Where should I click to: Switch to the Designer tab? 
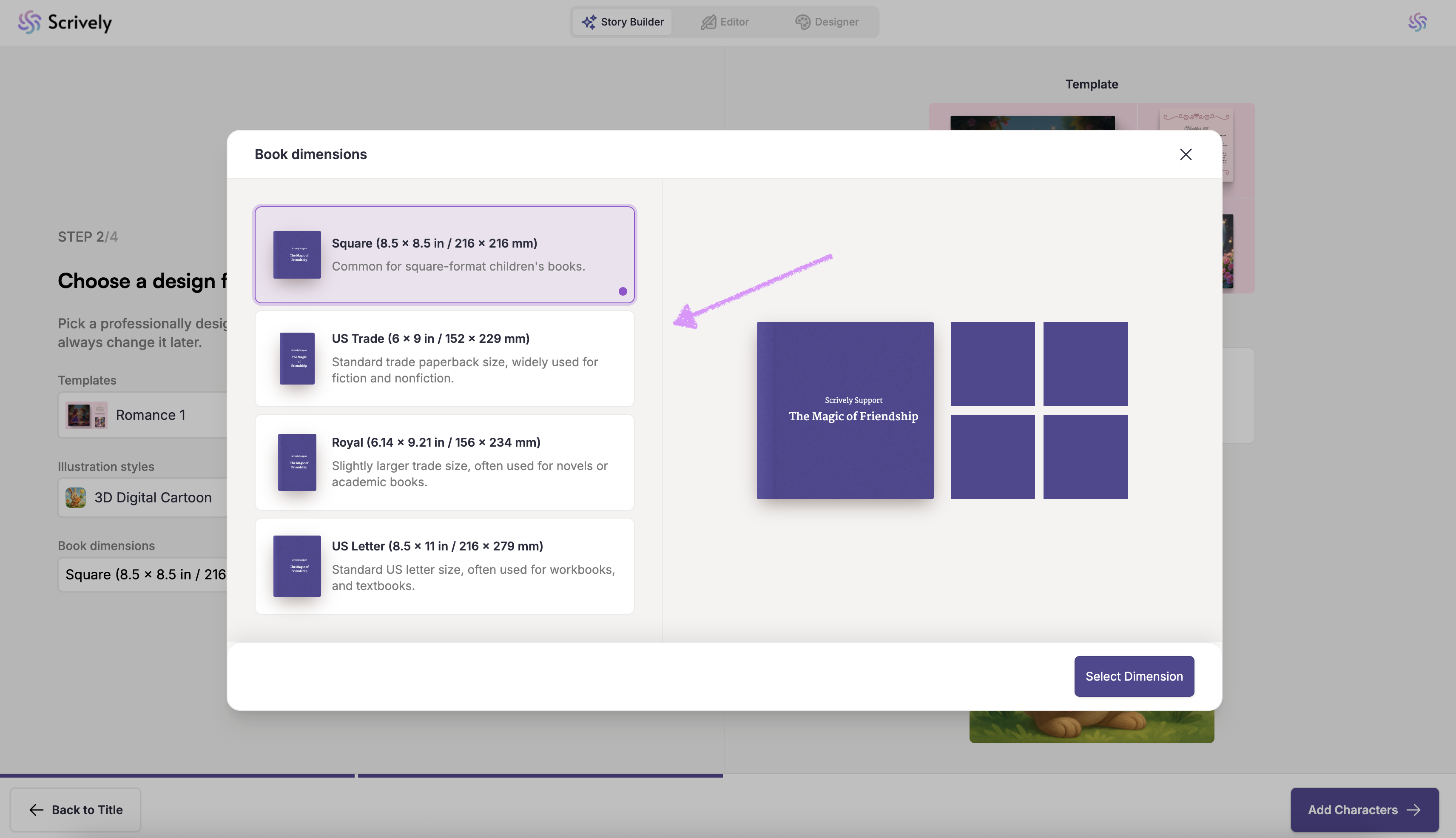click(827, 22)
